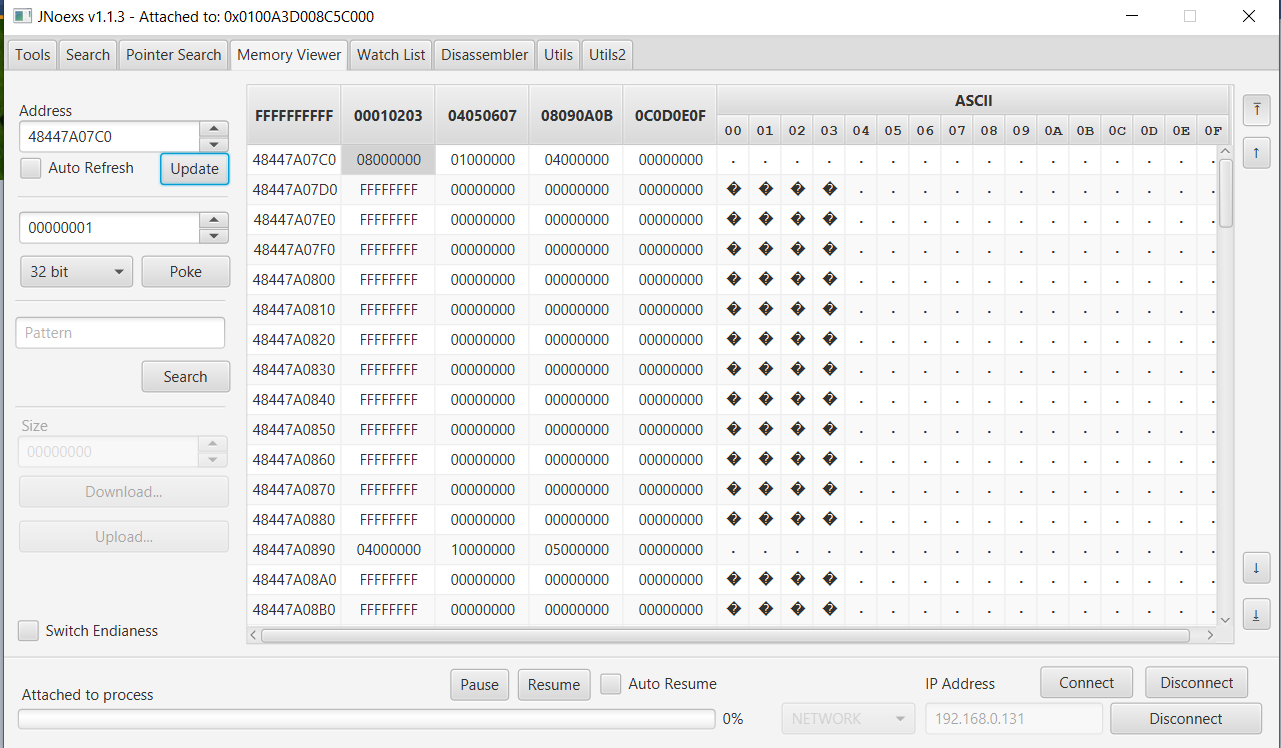Resume the attached process
This screenshot has height=748, width=1281.
(x=554, y=685)
